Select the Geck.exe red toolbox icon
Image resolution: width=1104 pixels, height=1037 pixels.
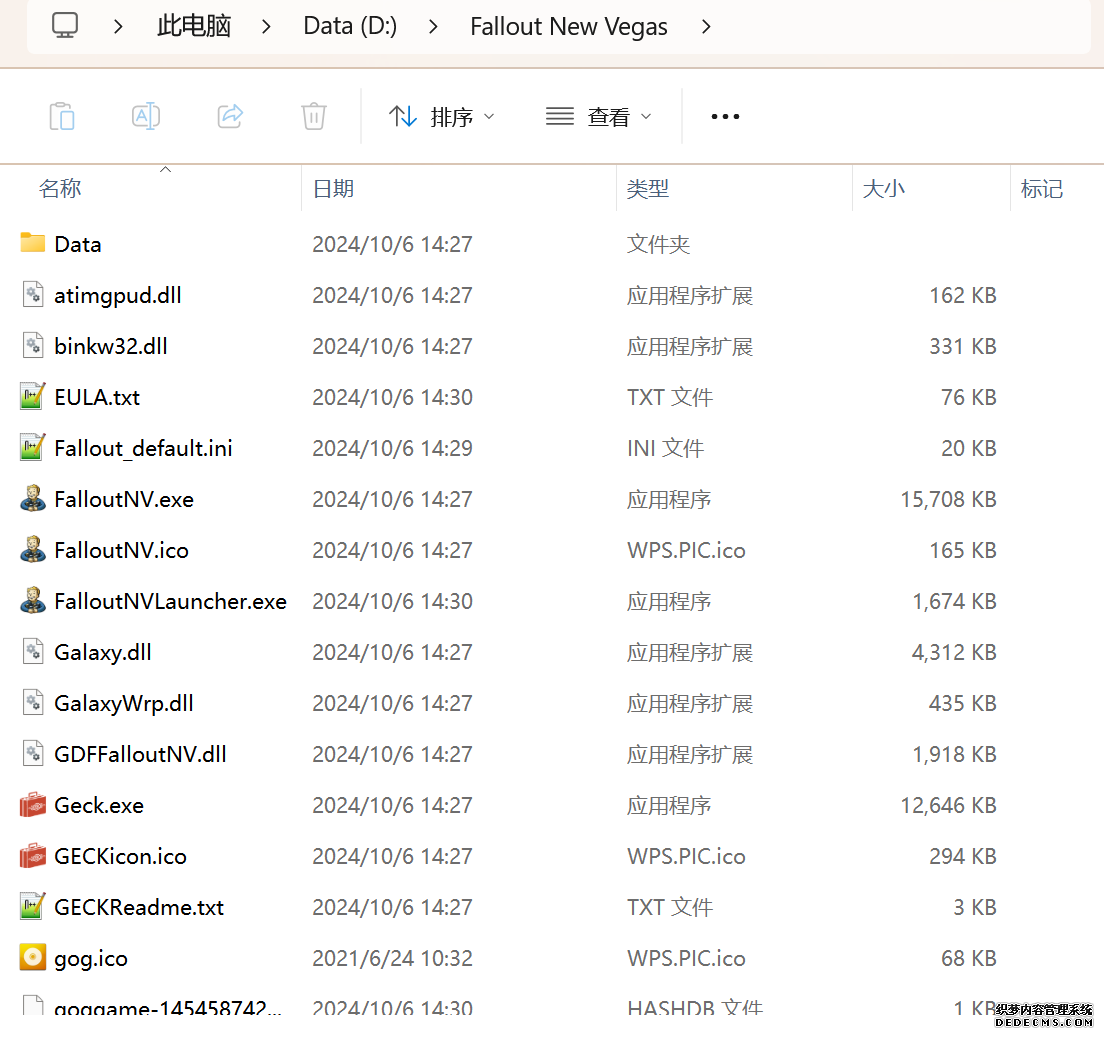click(x=33, y=805)
